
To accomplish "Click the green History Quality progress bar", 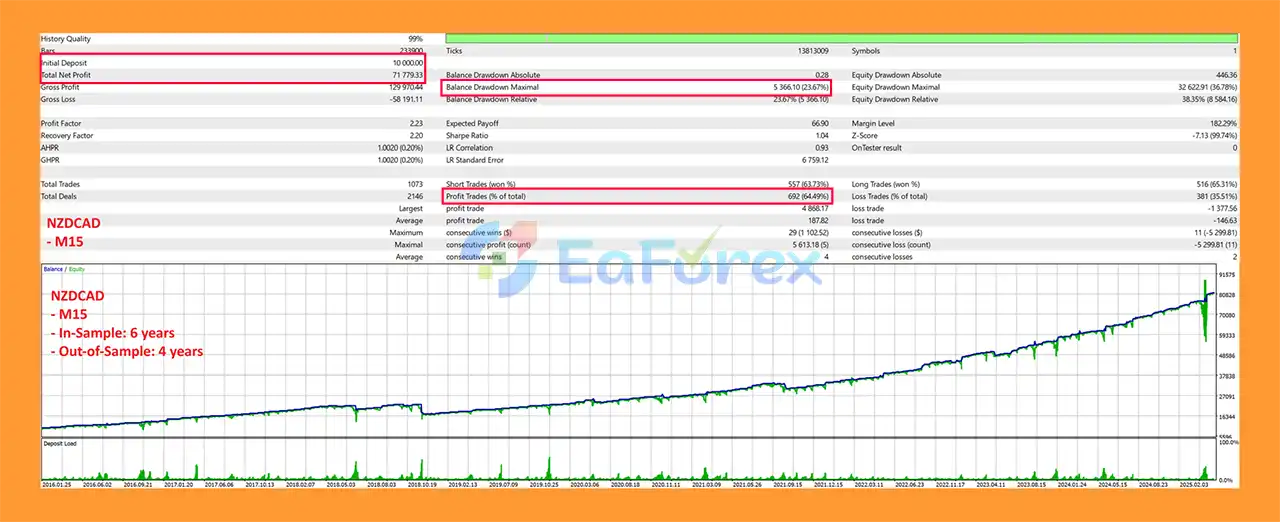I will point(840,38).
